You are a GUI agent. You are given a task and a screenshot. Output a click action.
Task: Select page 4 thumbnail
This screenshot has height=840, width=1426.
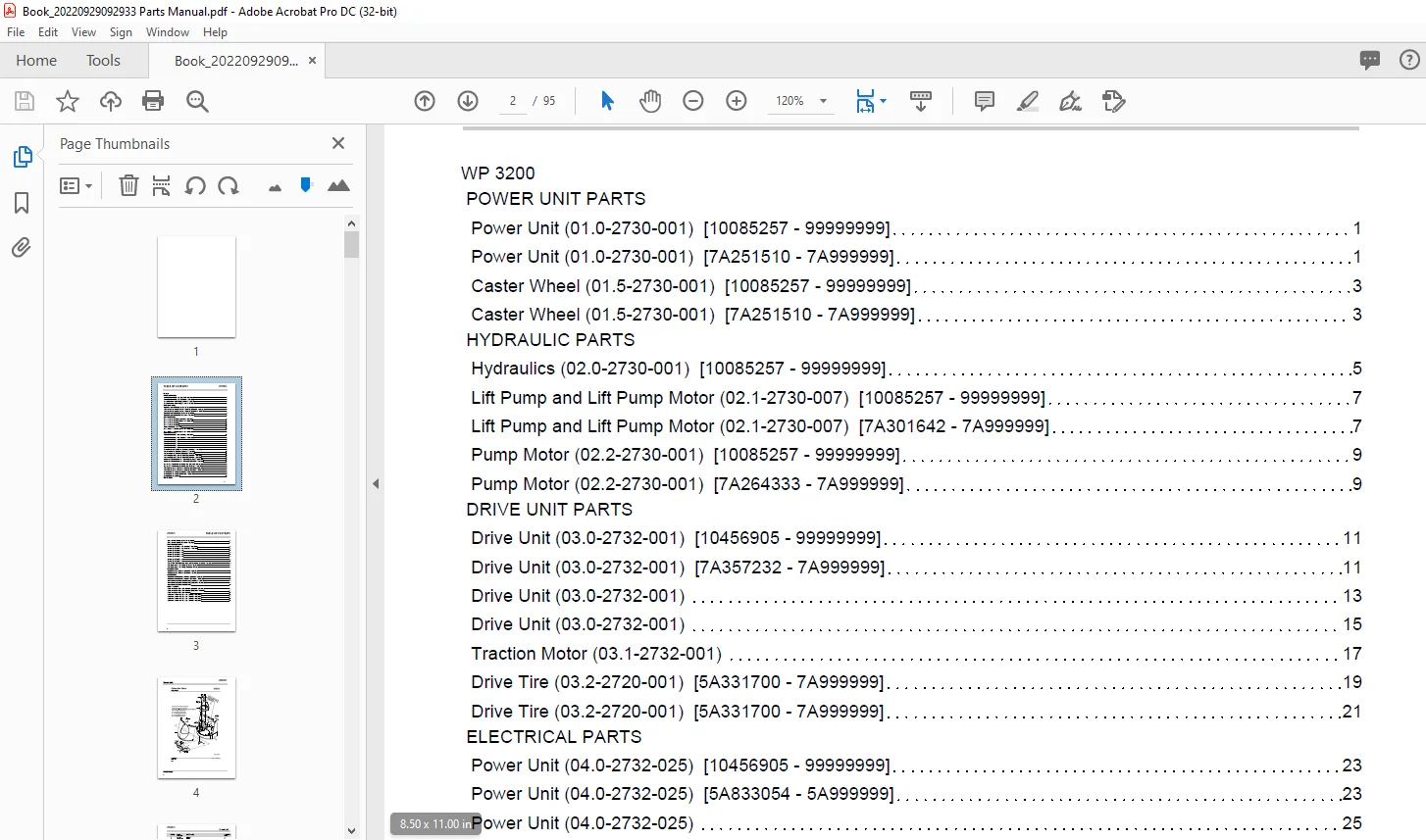196,727
